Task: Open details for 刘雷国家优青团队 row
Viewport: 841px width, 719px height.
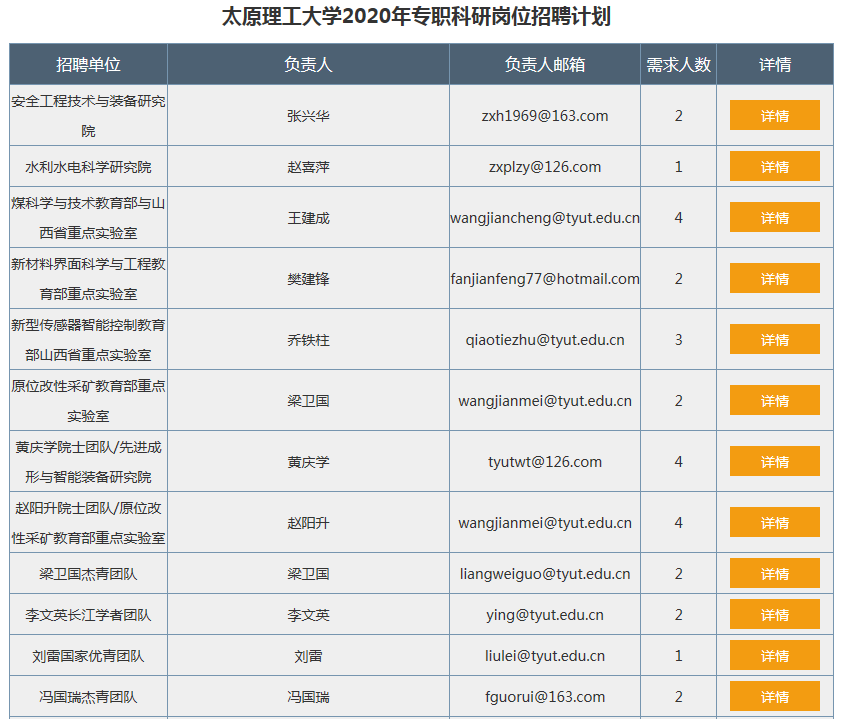Action: coord(774,656)
